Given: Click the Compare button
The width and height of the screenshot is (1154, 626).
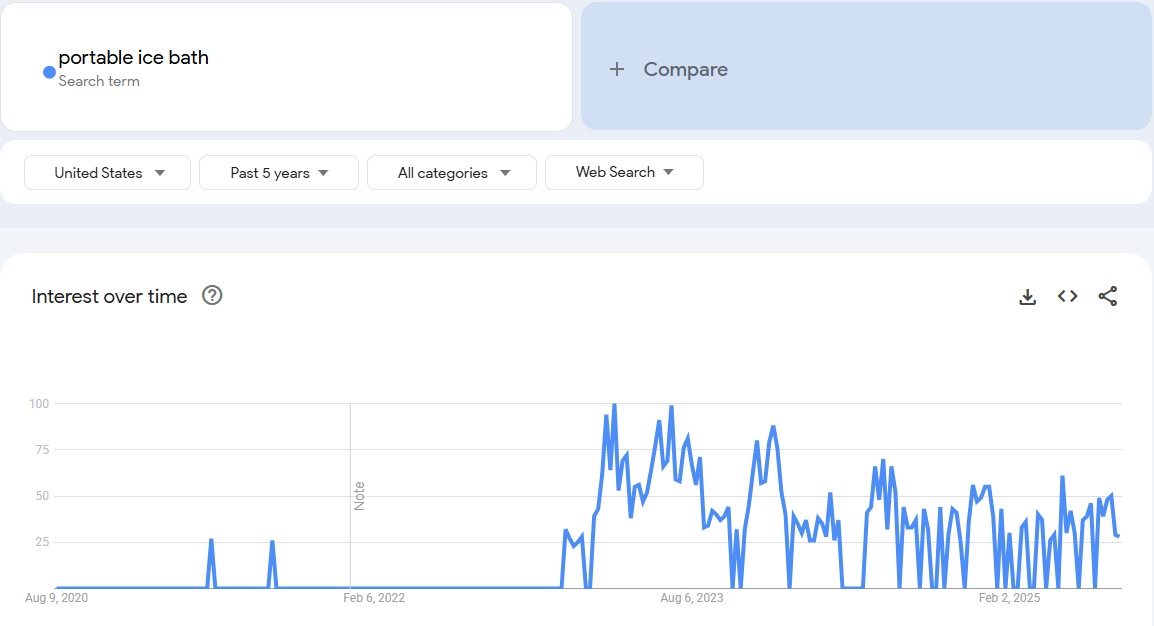Looking at the screenshot, I should click(x=685, y=69).
